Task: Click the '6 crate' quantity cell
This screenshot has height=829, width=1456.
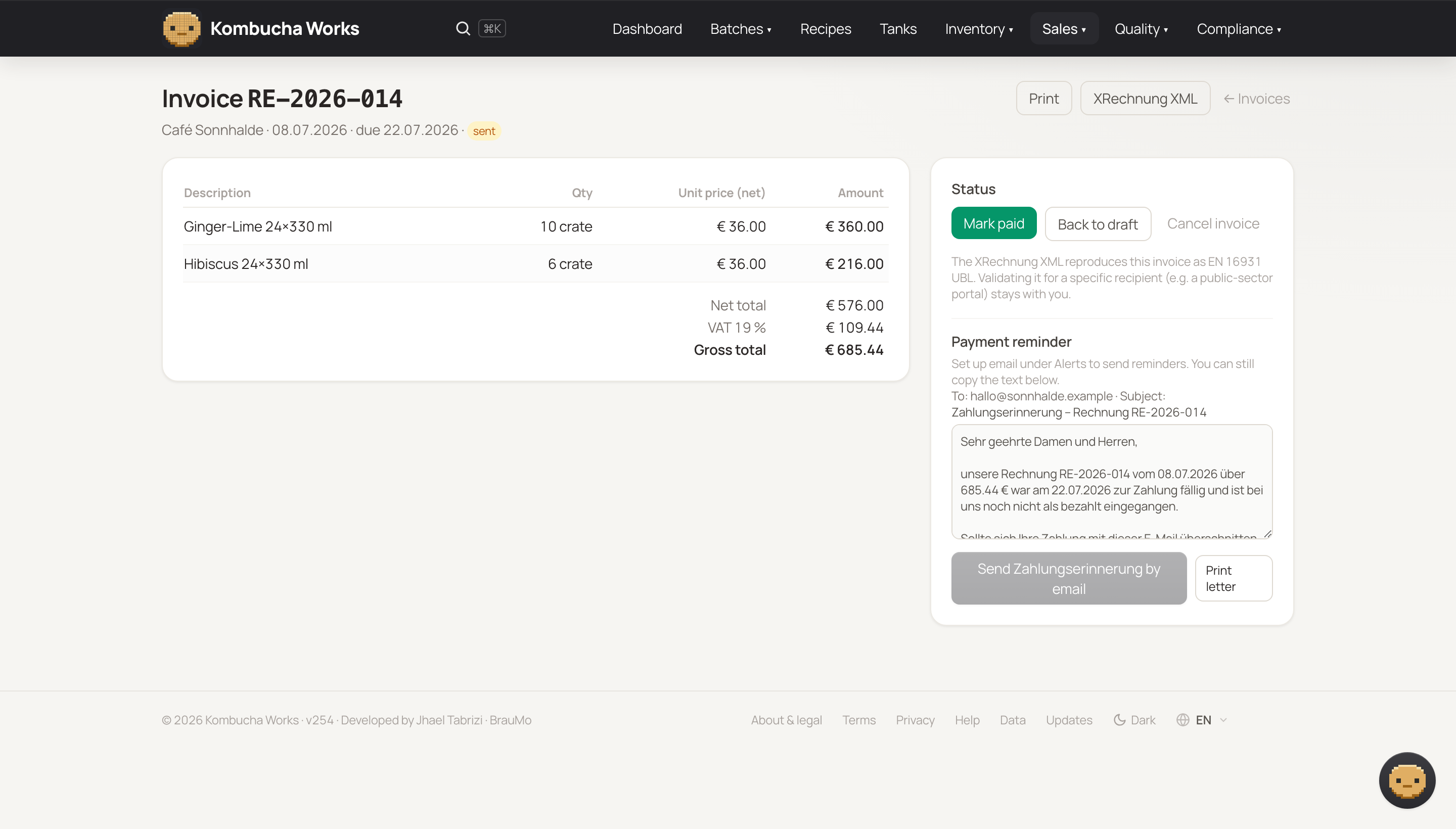Action: coord(570,264)
